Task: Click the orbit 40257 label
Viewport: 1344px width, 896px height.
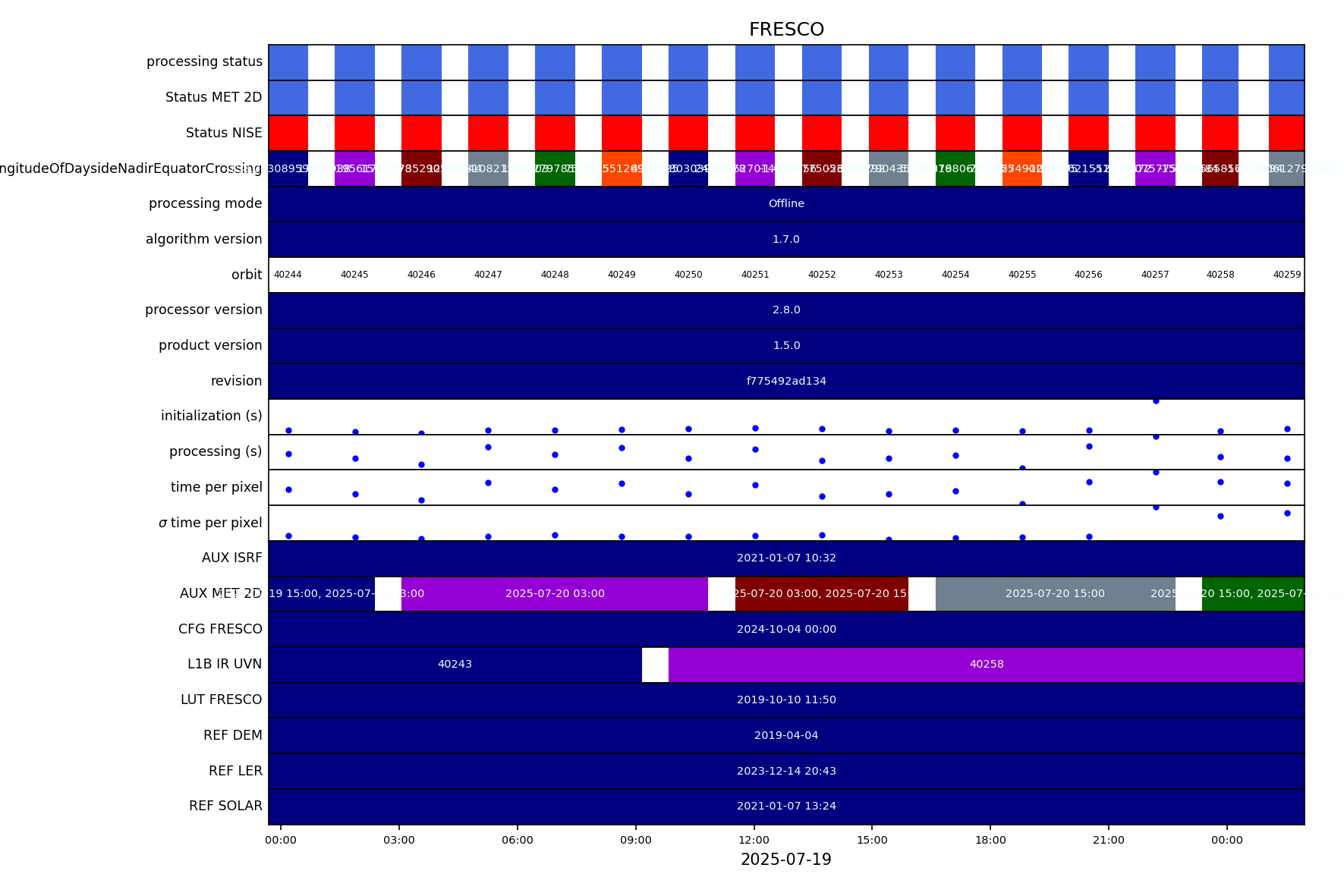Action: 1155,275
